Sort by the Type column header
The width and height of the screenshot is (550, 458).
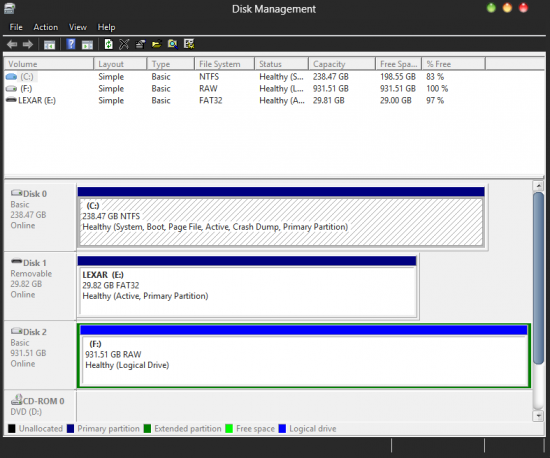tap(170, 64)
